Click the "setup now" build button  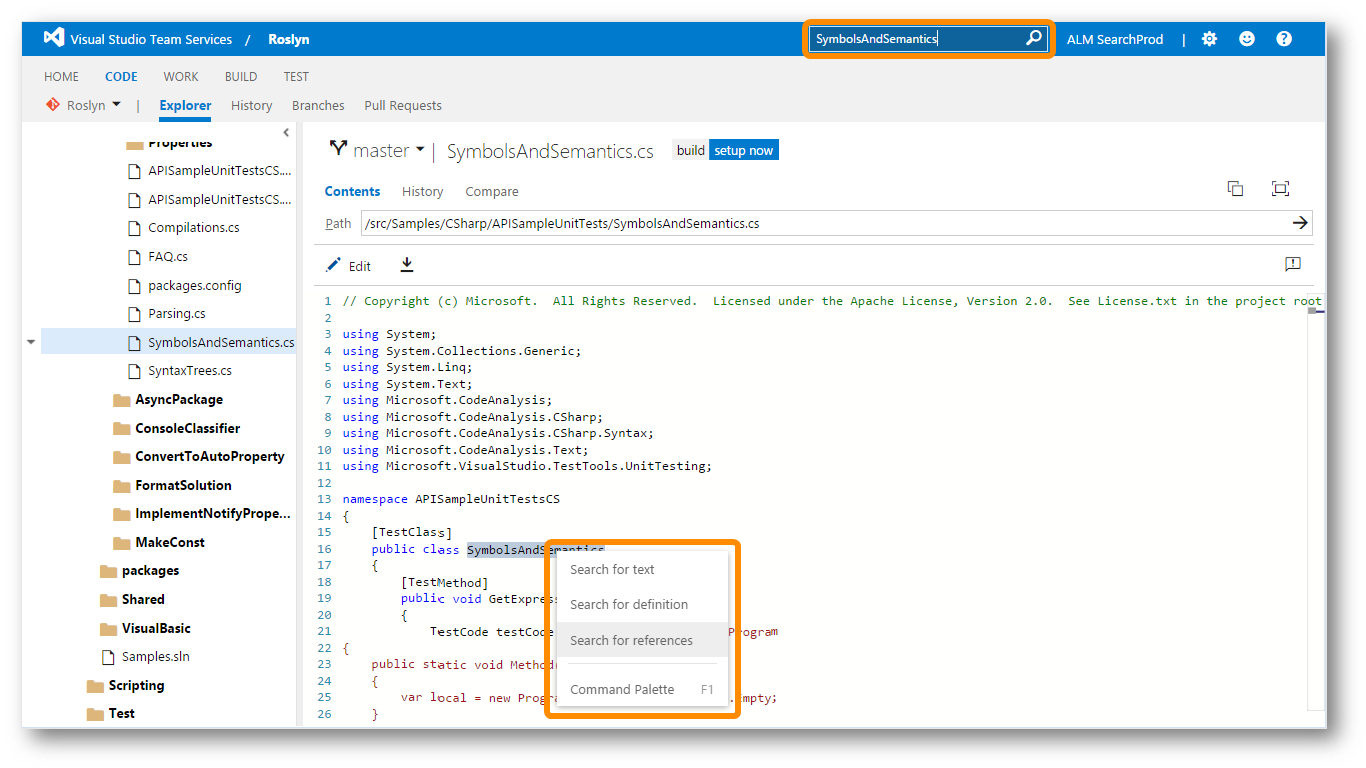(743, 150)
